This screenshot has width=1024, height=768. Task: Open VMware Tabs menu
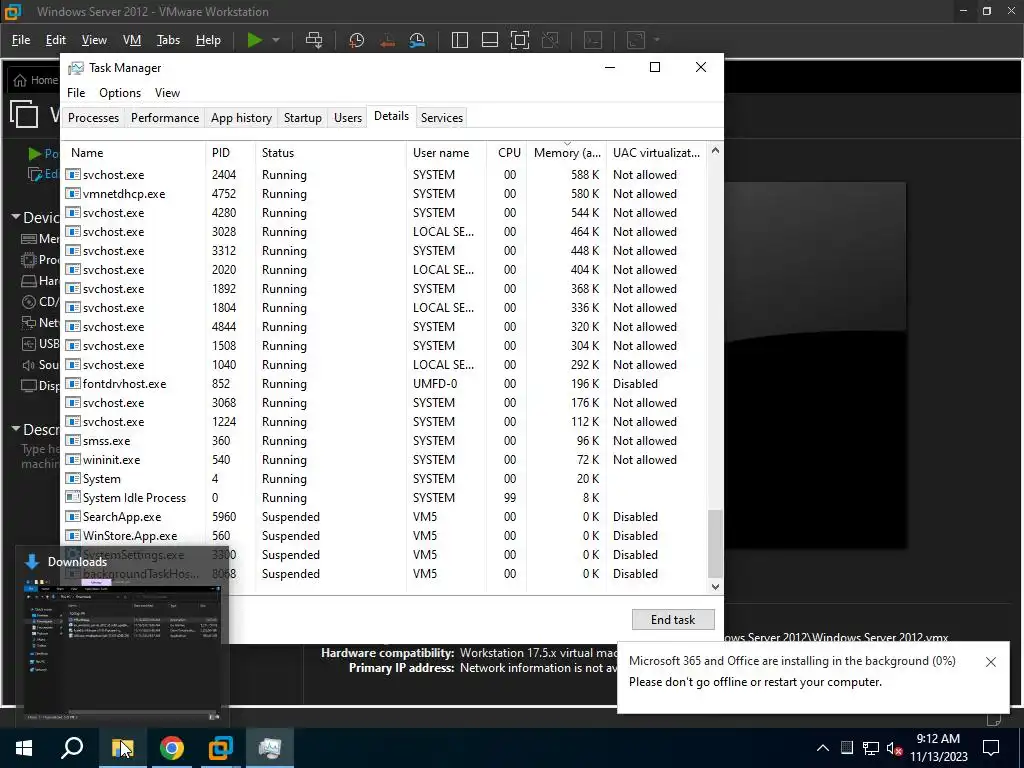[168, 40]
